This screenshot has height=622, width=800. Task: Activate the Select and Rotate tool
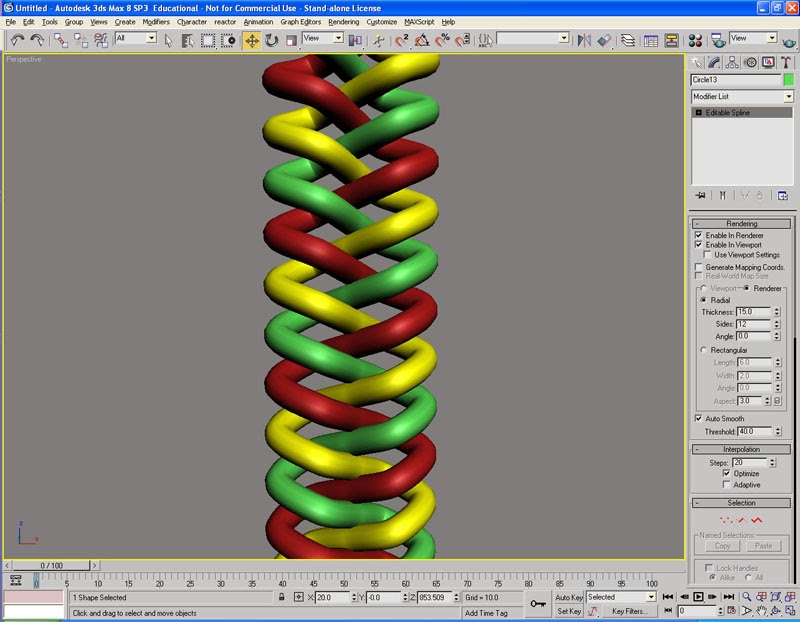coord(270,42)
